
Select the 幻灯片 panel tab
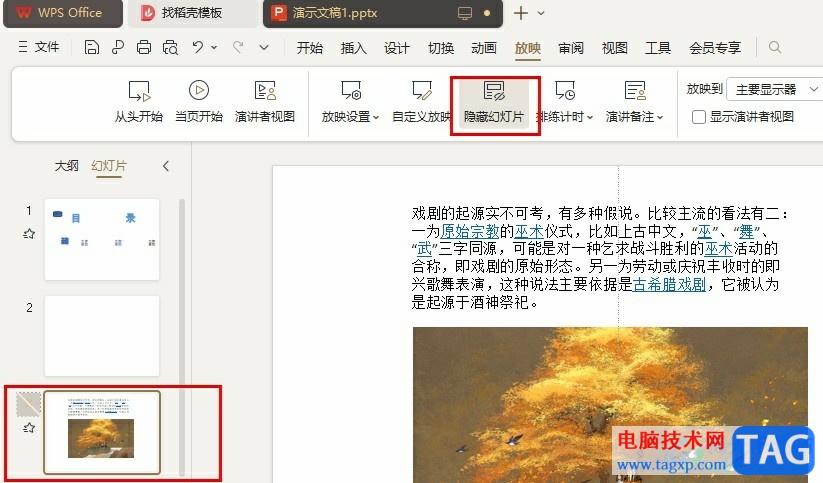tap(109, 166)
